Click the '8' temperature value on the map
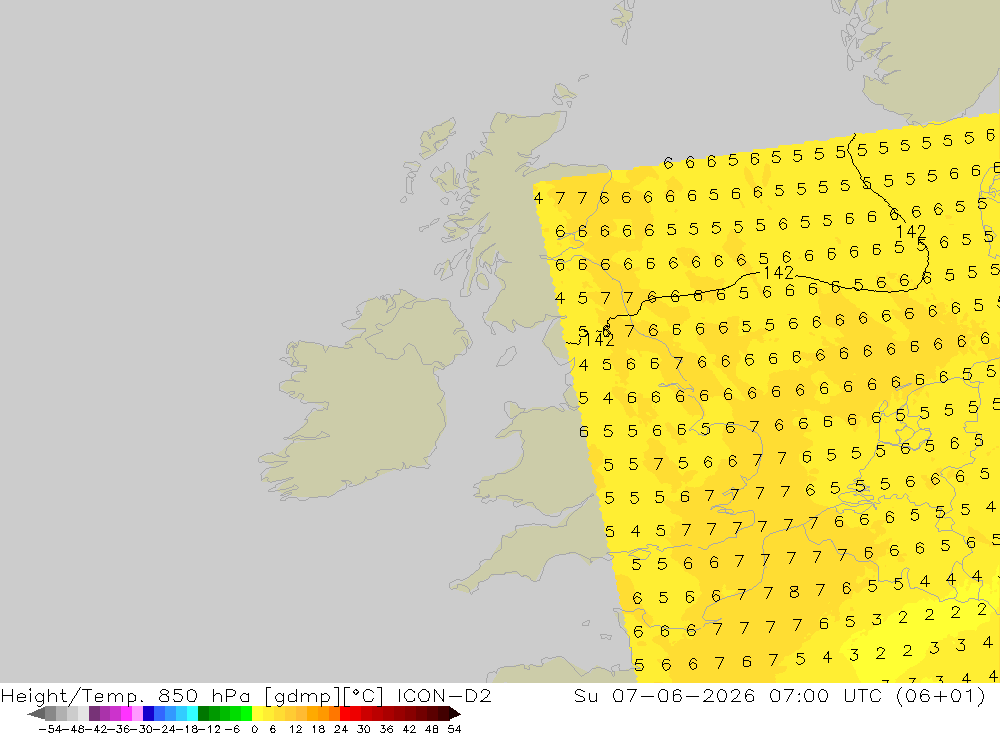The width and height of the screenshot is (1000, 733). 794,593
